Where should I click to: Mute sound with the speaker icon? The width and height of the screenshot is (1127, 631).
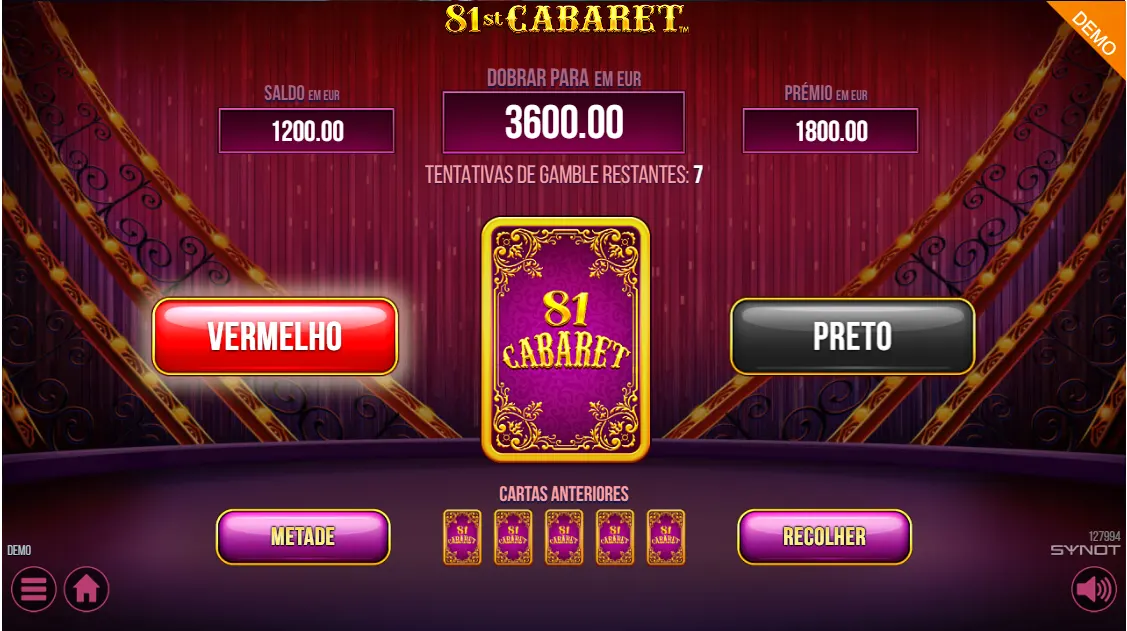click(1094, 589)
